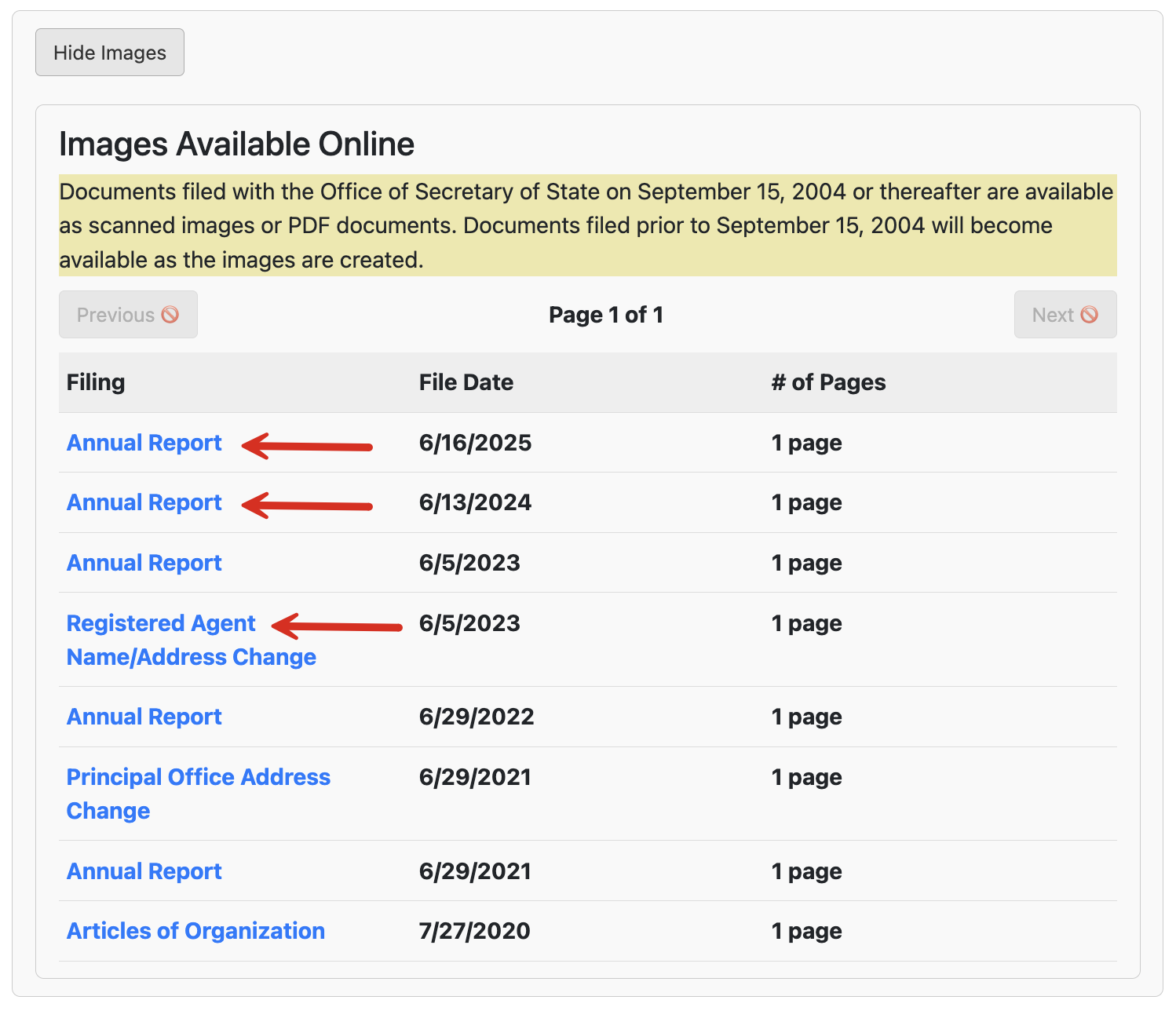Viewport: 1176px width, 1011px height.
Task: Click the disabled Previous page button
Action: [x=128, y=315]
